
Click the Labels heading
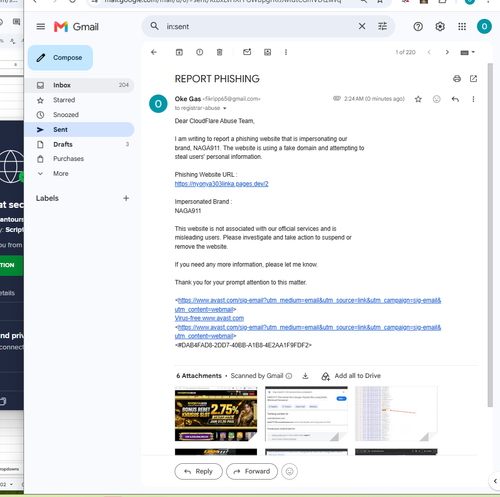[x=47, y=198]
